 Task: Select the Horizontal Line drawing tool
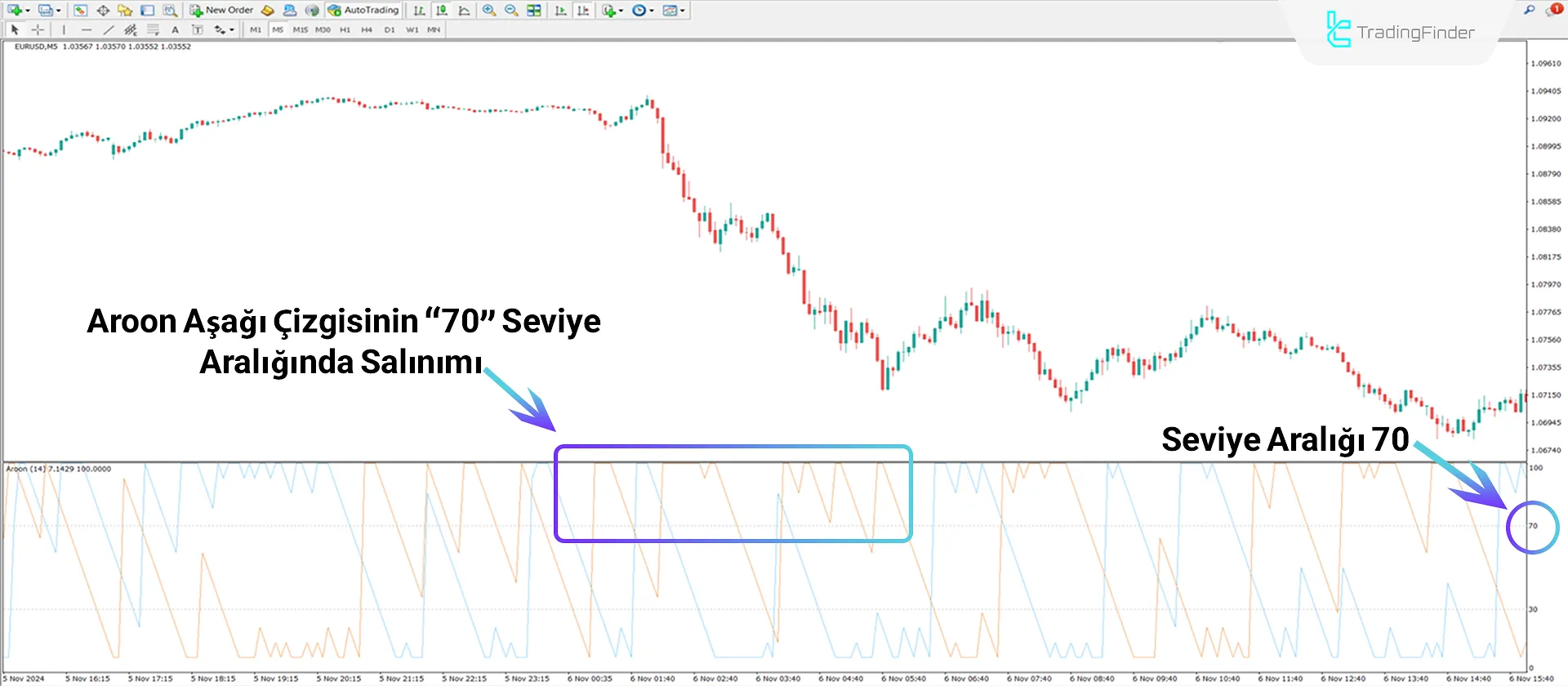(x=86, y=29)
